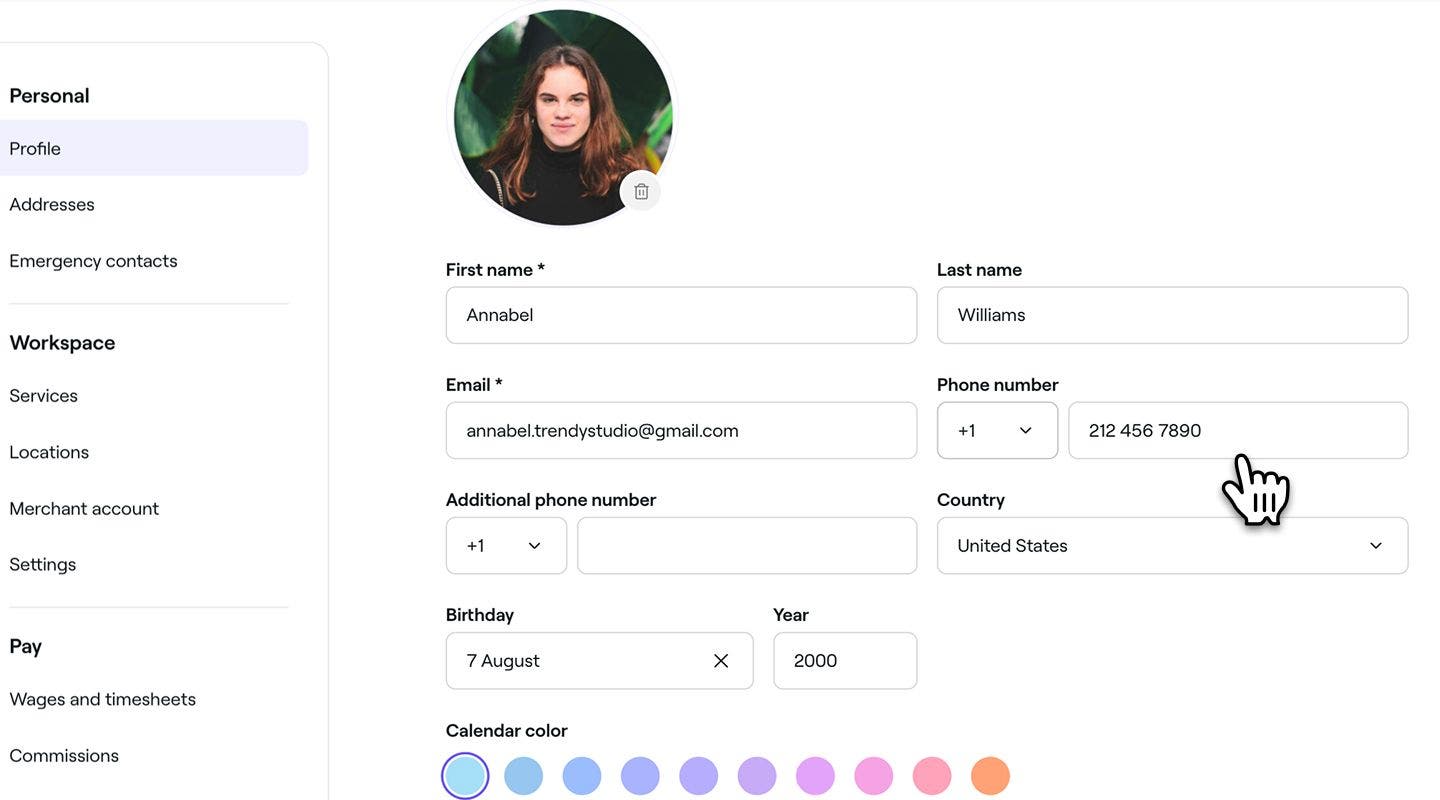Open Merchant account page
Screen dimensions: 1440x800
(x=84, y=508)
